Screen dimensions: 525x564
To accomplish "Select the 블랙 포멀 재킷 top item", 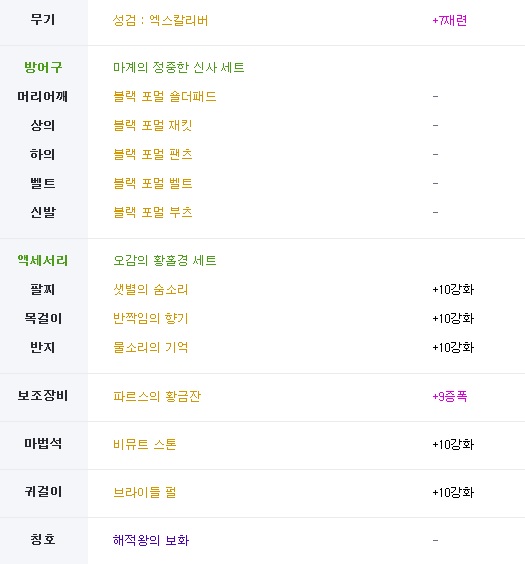I will [153, 126].
